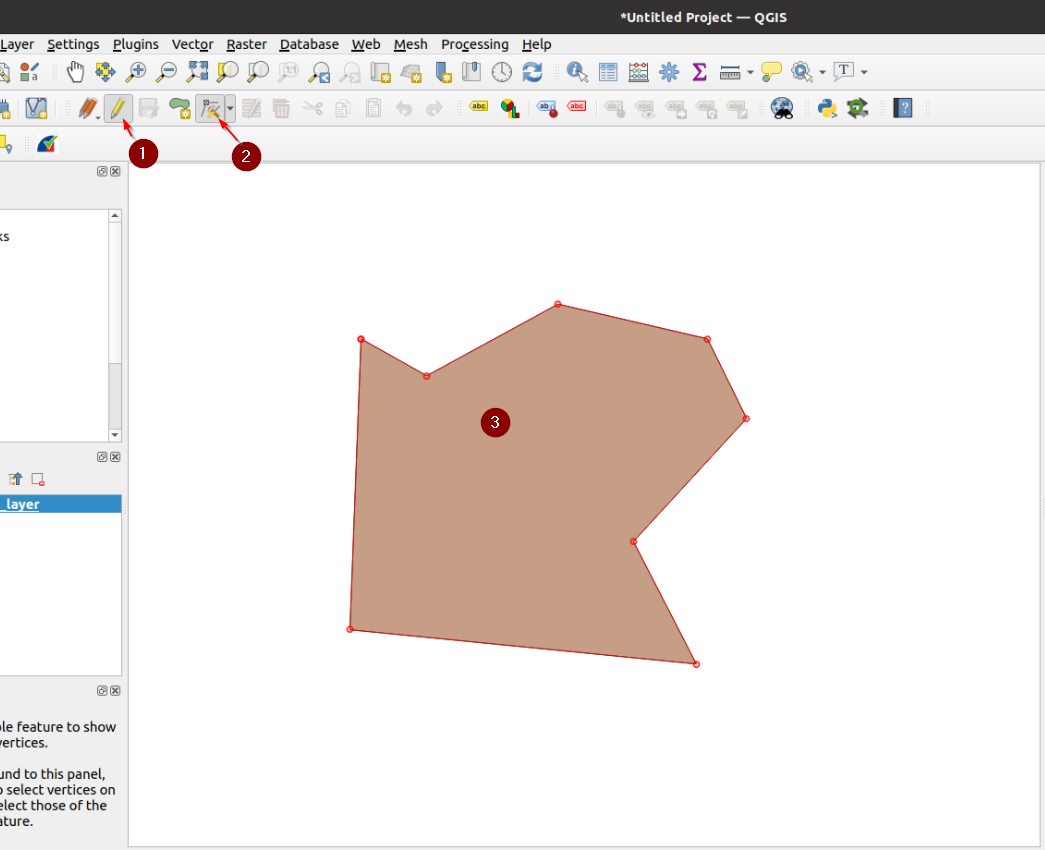
Task: Click Zoom Full extent icon
Action: 197,71
